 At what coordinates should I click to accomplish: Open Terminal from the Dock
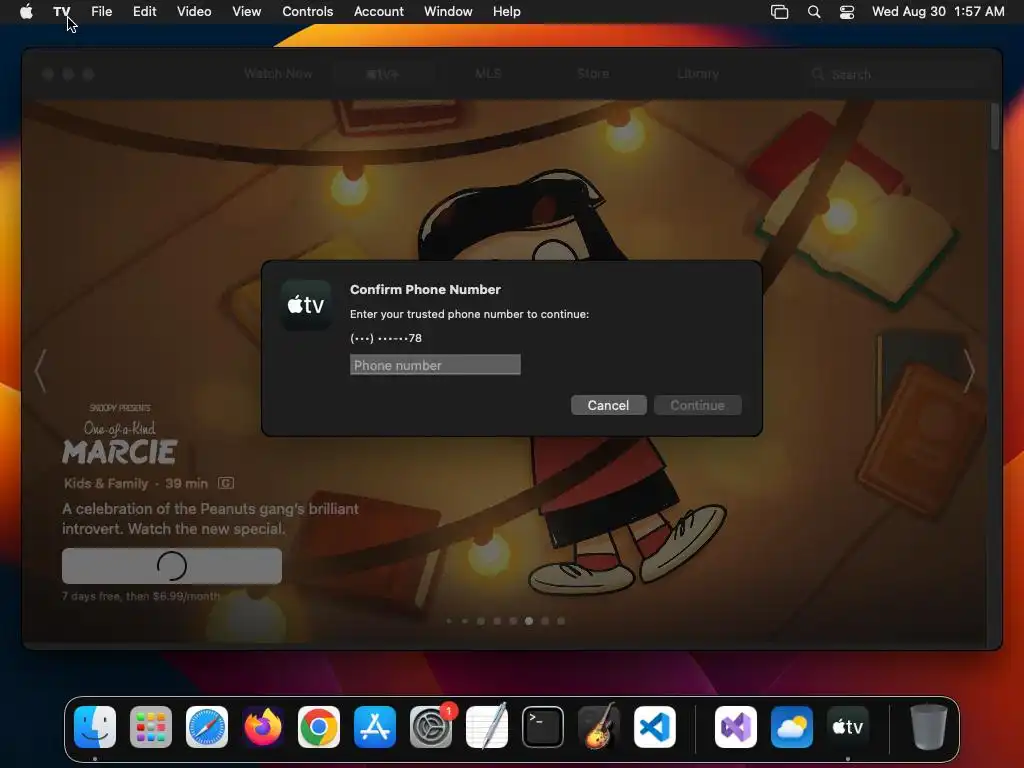(543, 727)
